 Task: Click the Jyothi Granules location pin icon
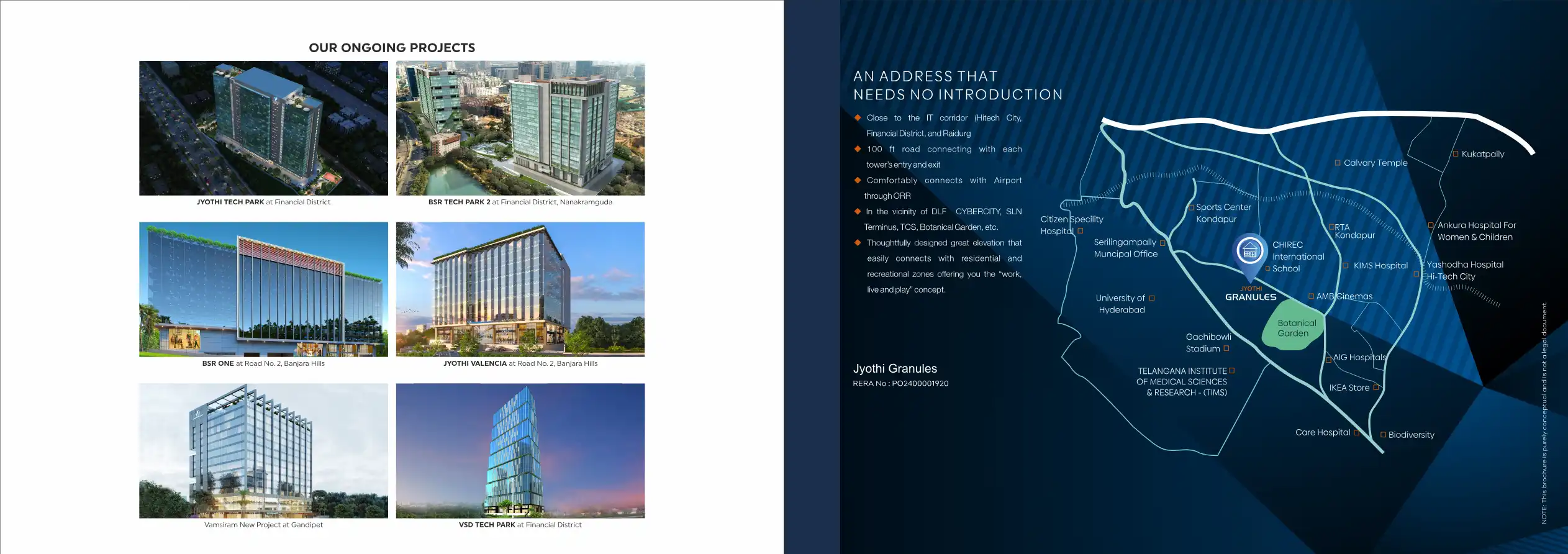[x=1249, y=252]
